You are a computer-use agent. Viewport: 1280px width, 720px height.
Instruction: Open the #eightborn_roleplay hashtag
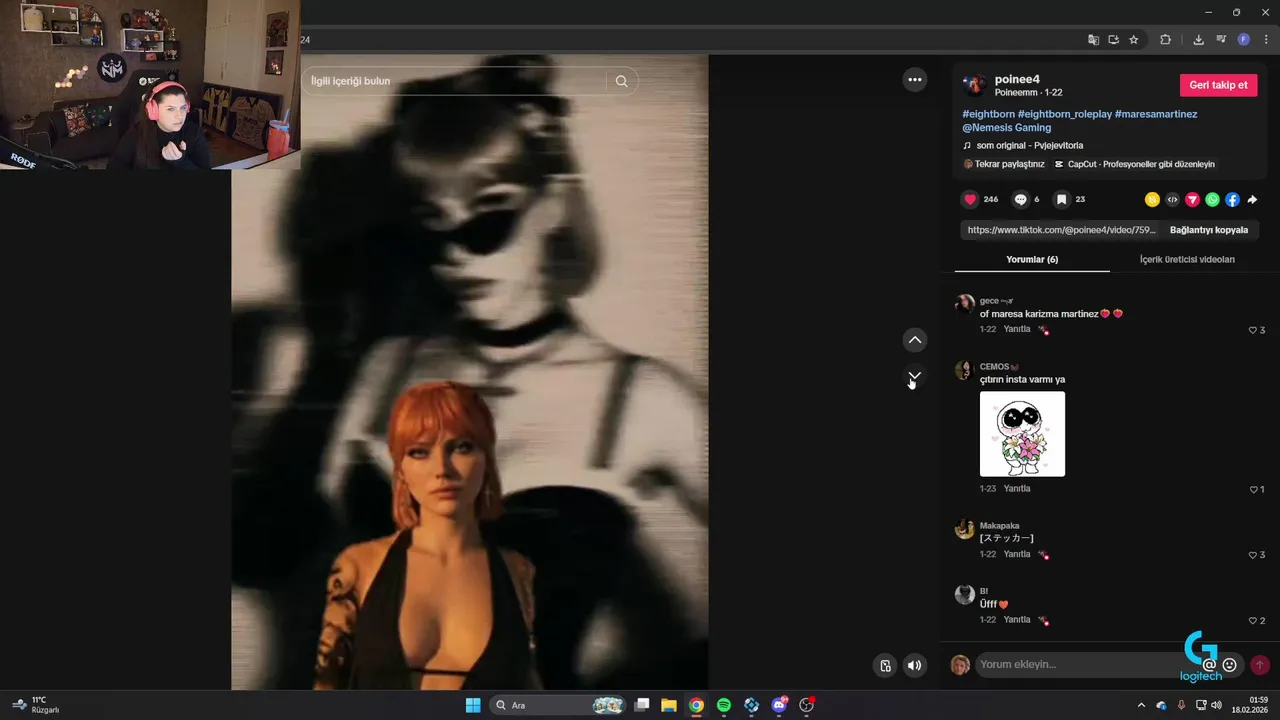click(x=1064, y=114)
